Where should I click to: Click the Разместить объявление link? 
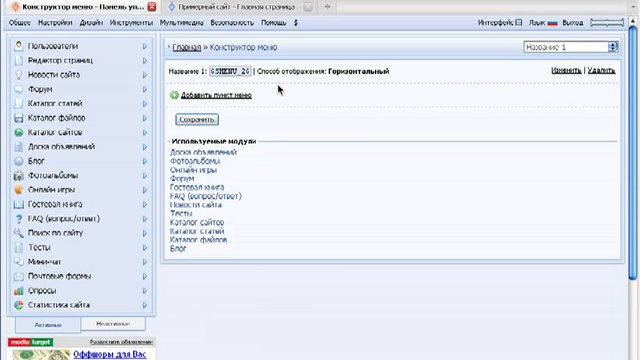(x=121, y=342)
